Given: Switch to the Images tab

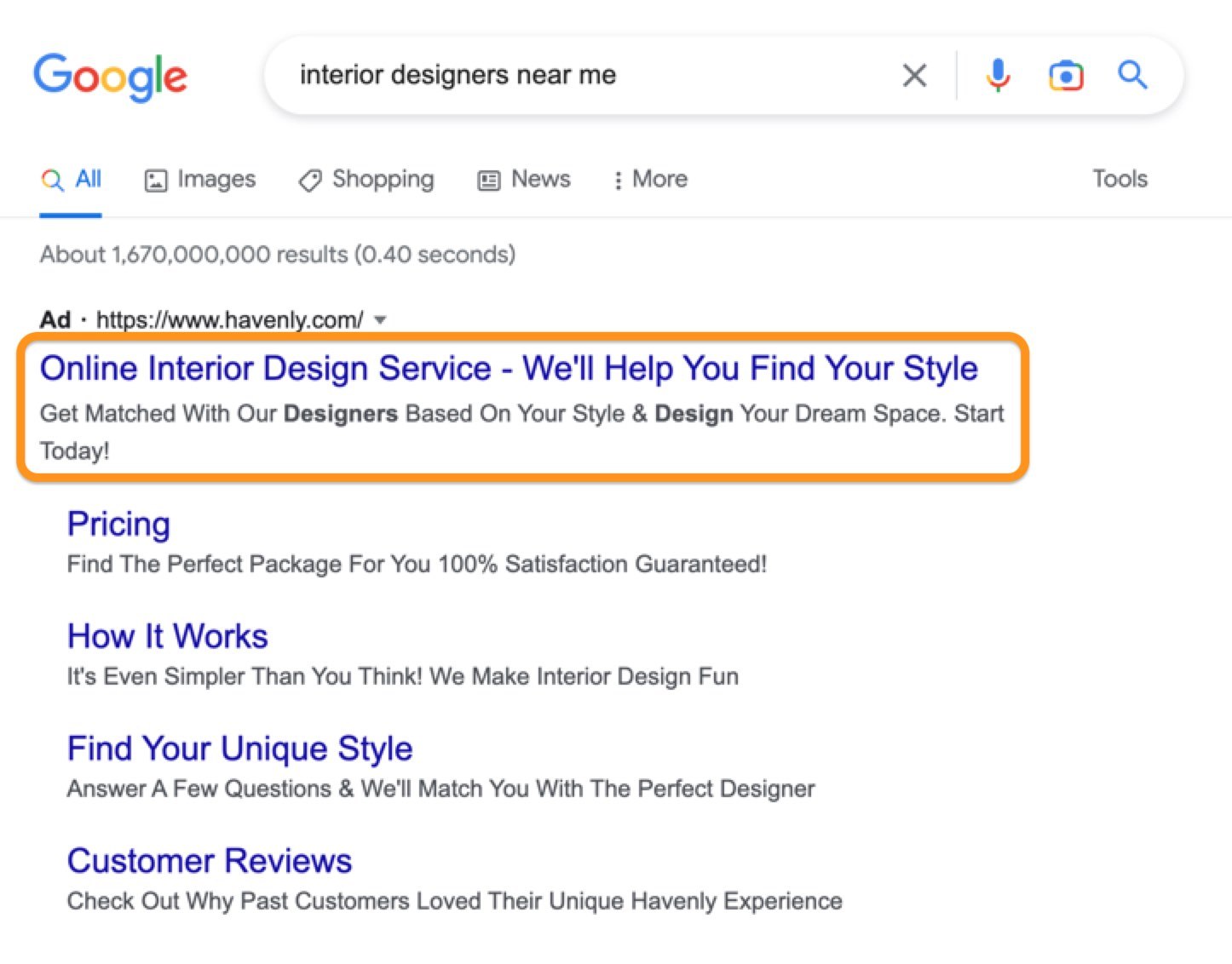Looking at the screenshot, I should 200,179.
